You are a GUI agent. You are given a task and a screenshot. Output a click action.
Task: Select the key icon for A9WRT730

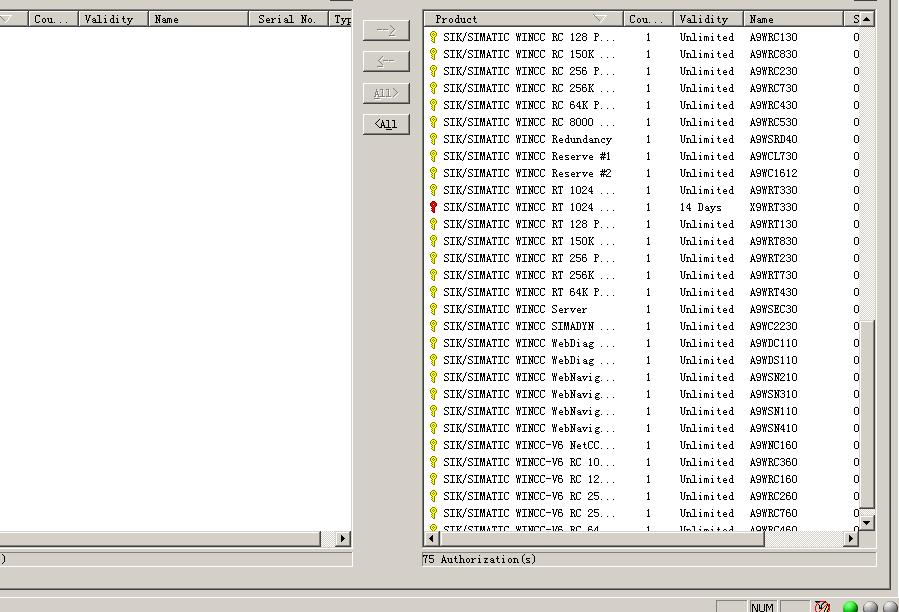tap(433, 275)
